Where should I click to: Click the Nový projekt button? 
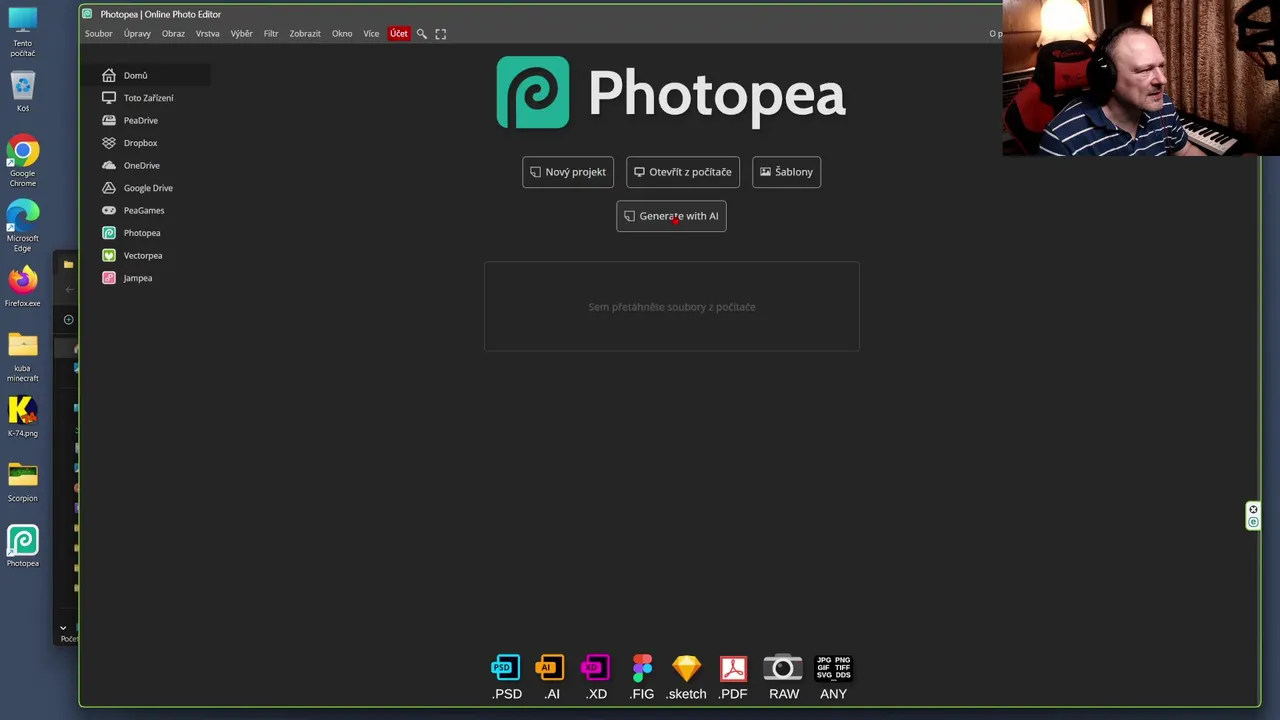pos(568,172)
